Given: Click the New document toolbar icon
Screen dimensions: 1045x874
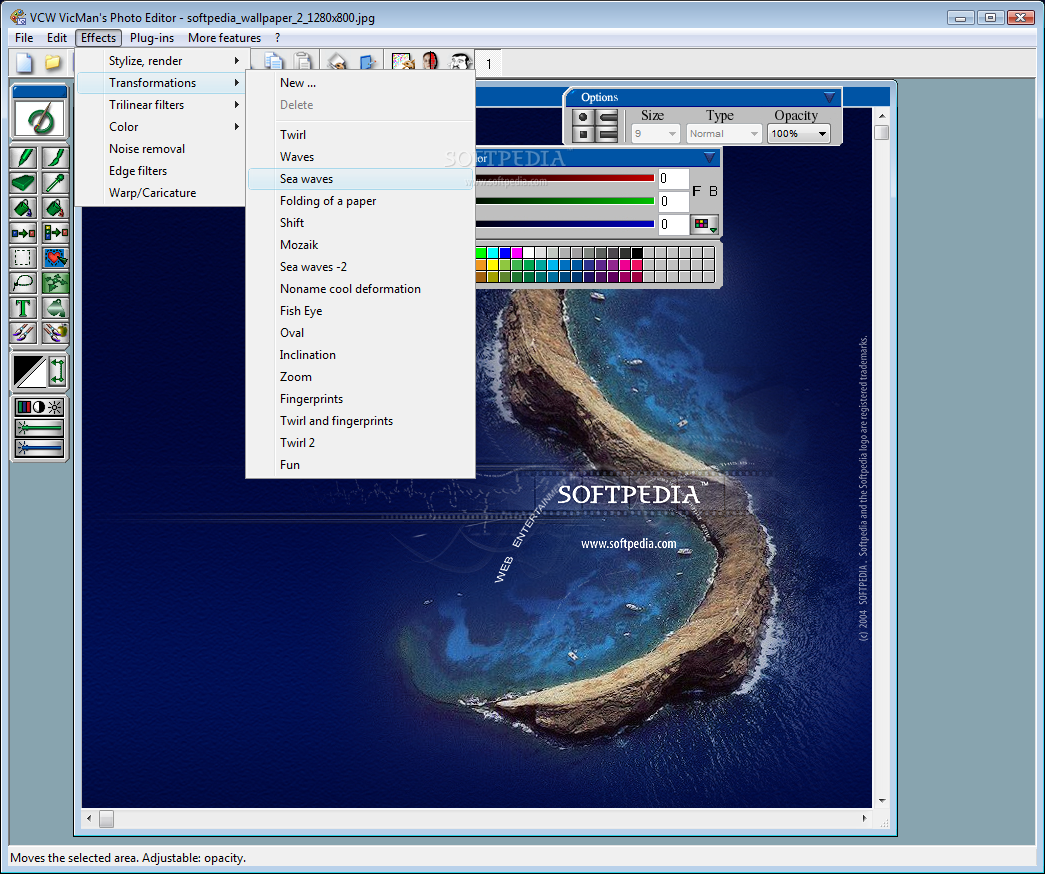Looking at the screenshot, I should click(x=24, y=63).
